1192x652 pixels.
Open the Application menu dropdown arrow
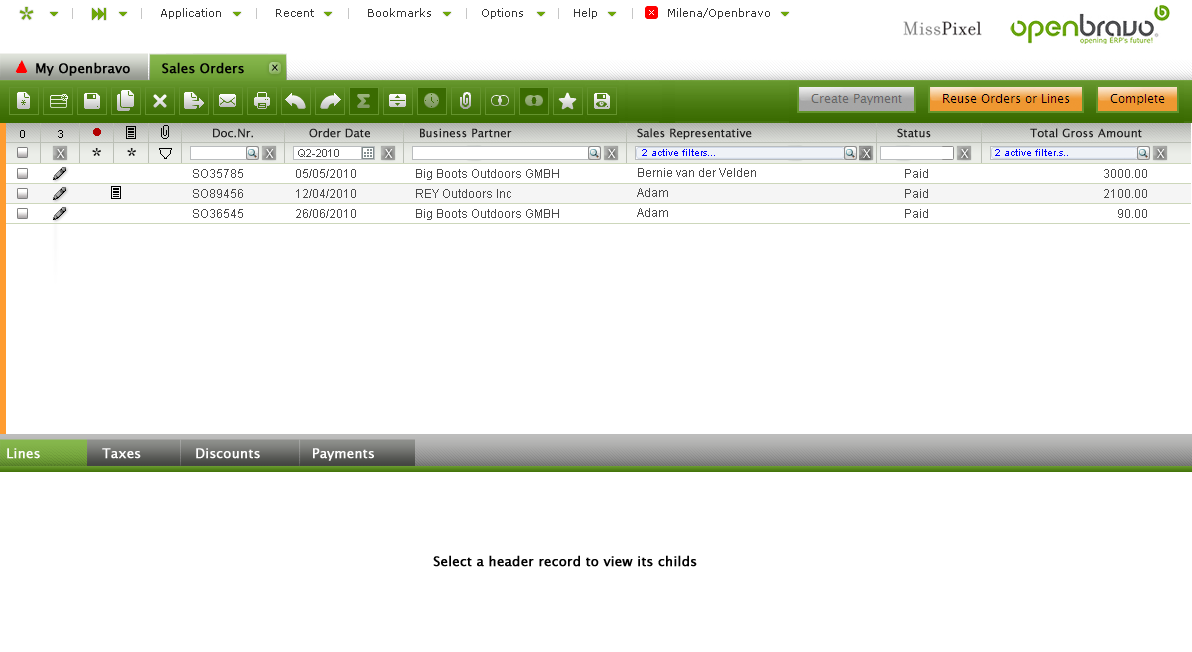point(237,14)
